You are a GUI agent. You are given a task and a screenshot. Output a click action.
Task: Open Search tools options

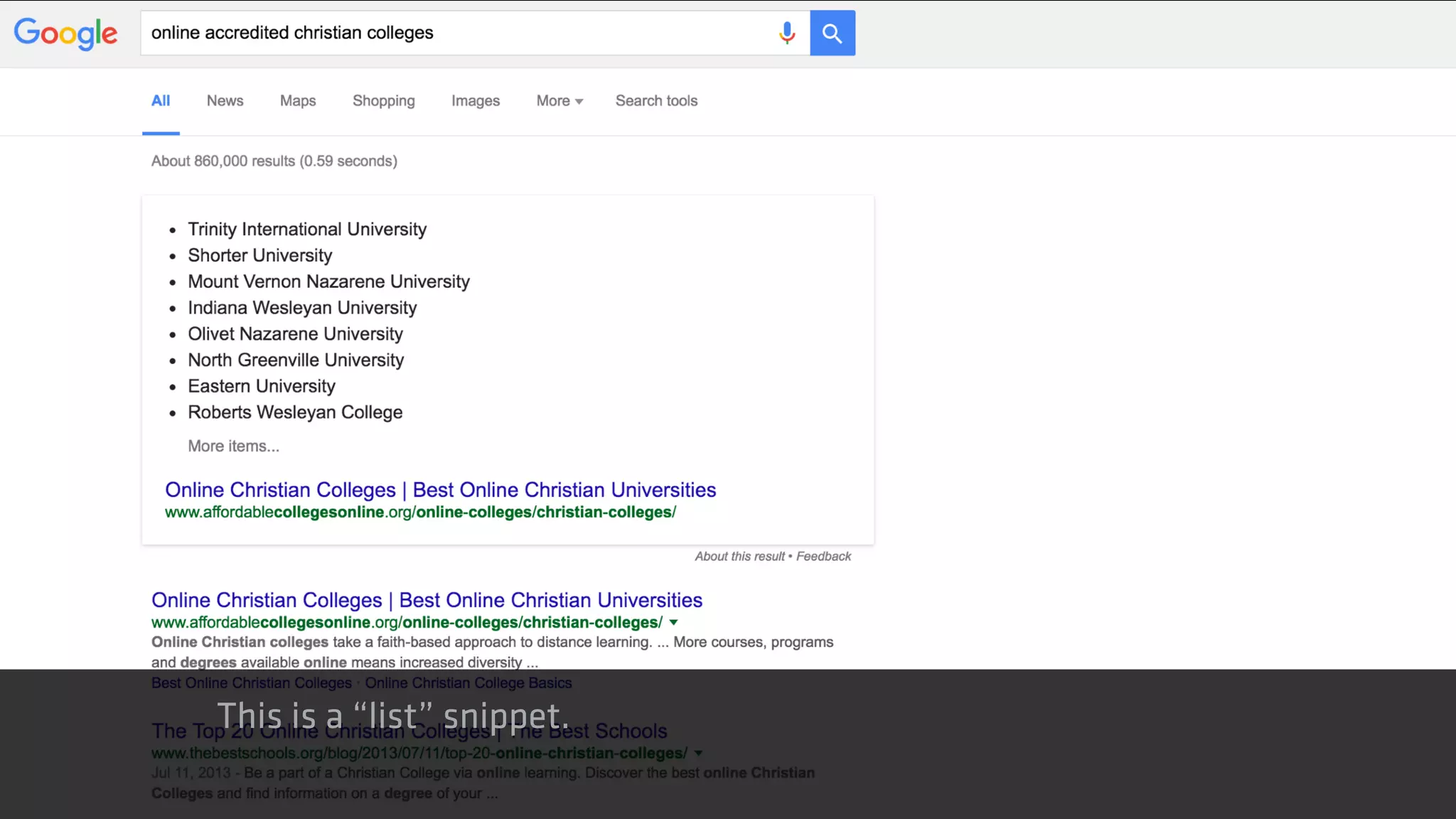pyautogui.click(x=656, y=101)
